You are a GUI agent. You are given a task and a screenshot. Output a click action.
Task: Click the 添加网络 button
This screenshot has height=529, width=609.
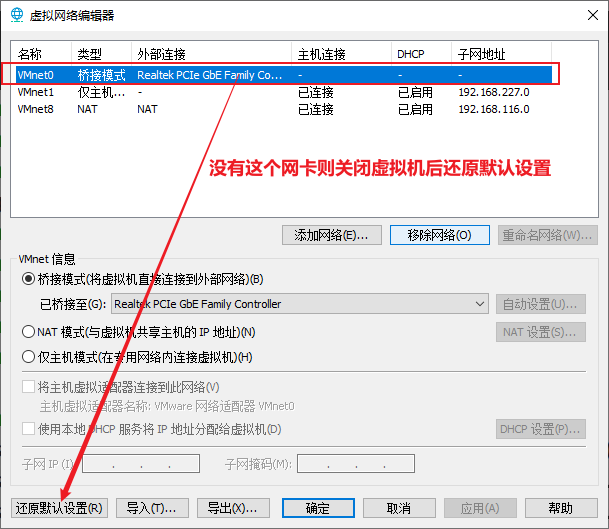[x=332, y=235]
